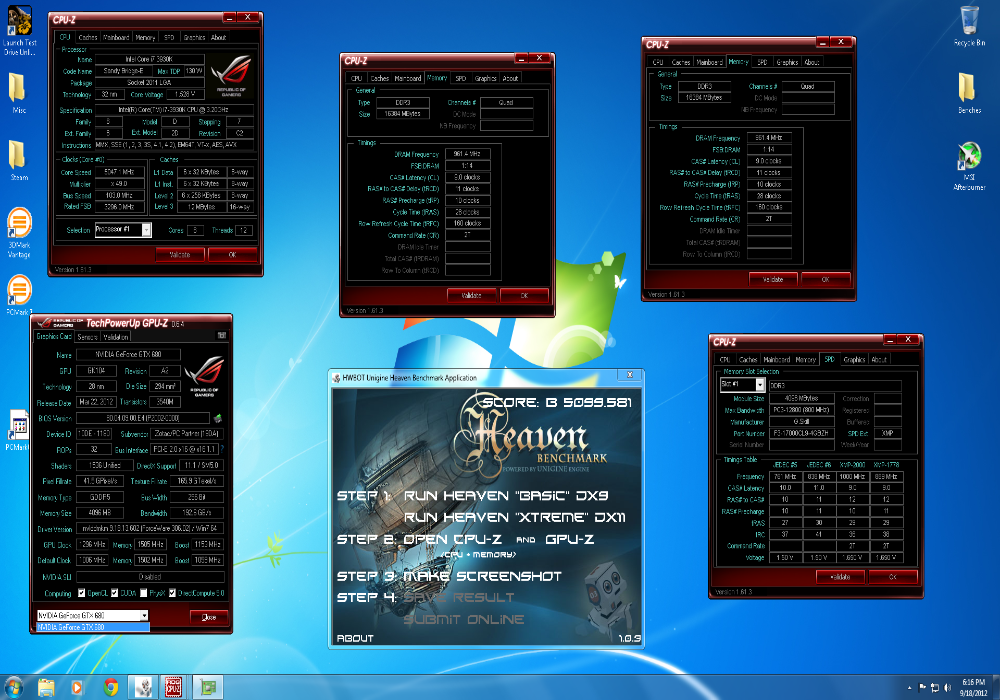Screen dimensions: 1000x700
Task: Open the Action Center flag icon
Action: [922, 687]
